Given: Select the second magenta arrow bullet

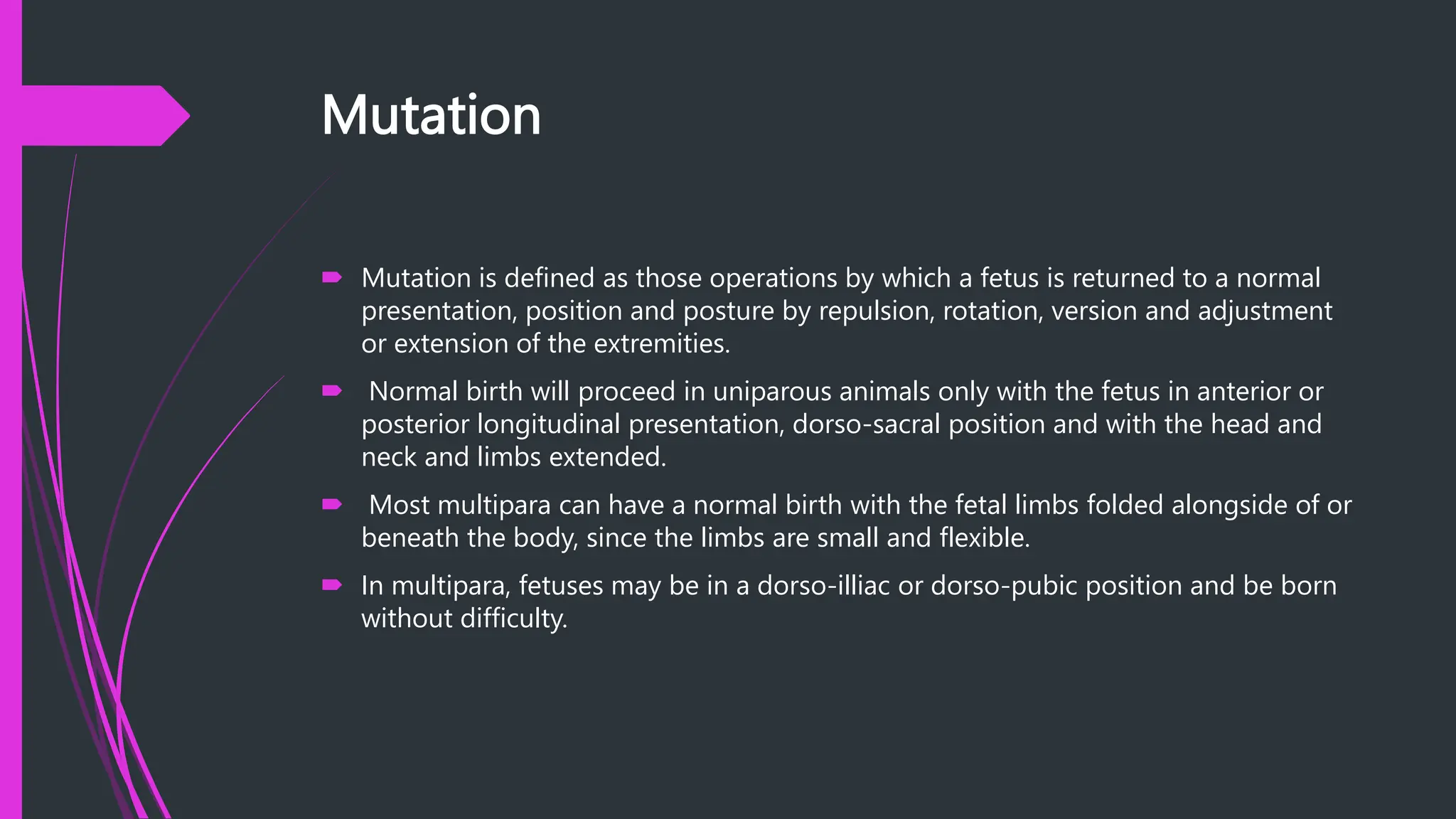Looking at the screenshot, I should (332, 390).
